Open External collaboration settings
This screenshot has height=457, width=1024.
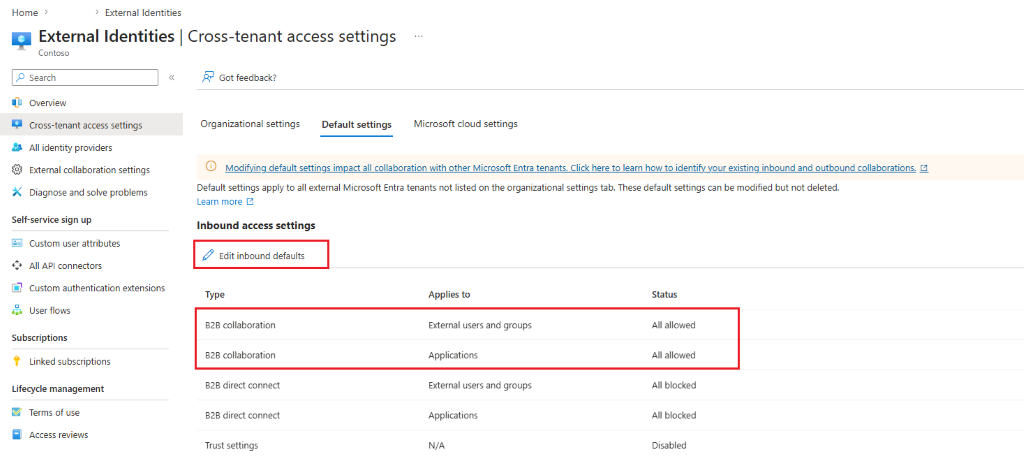[x=91, y=170]
